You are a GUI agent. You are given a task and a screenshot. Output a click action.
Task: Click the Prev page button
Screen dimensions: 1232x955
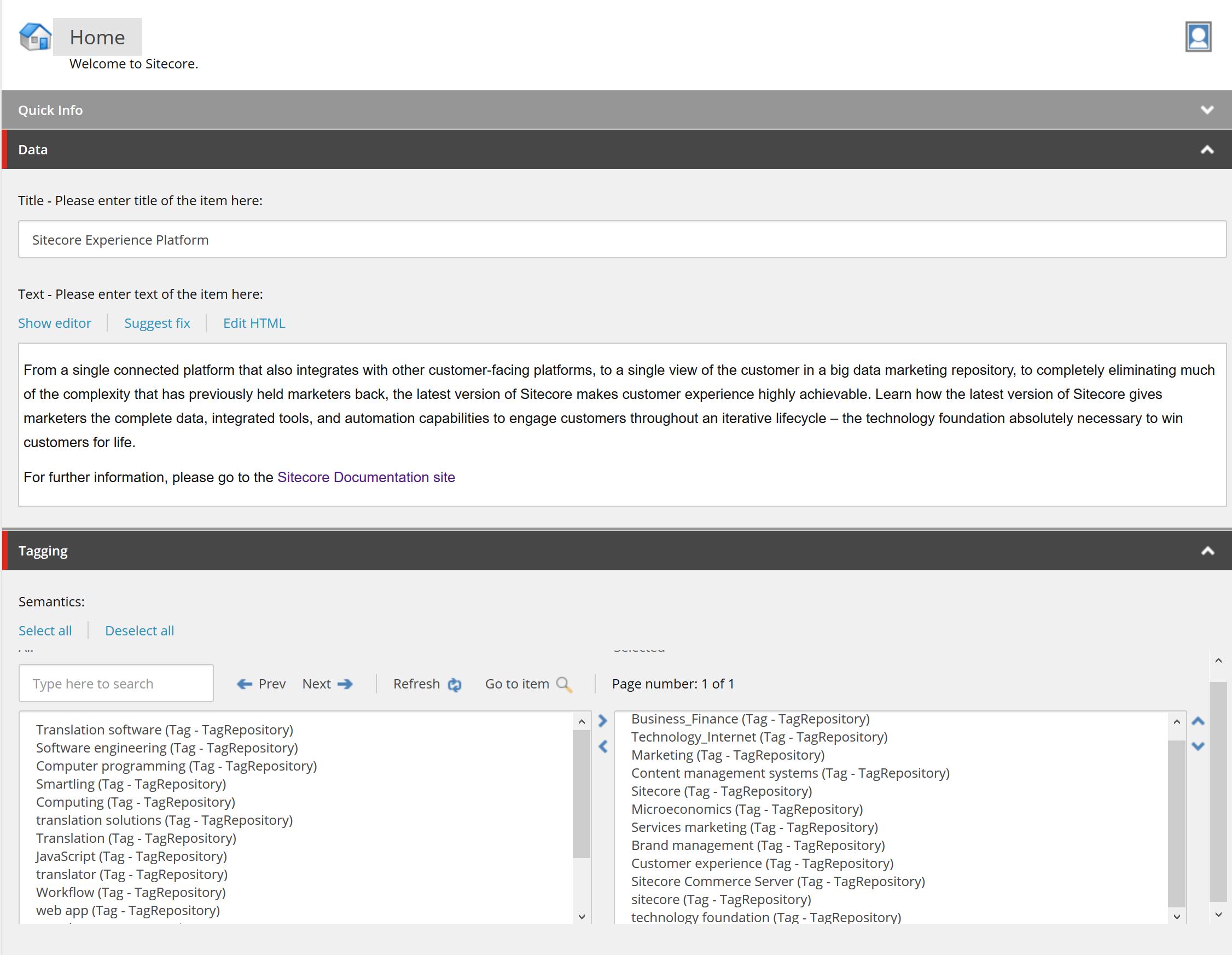[x=261, y=684]
